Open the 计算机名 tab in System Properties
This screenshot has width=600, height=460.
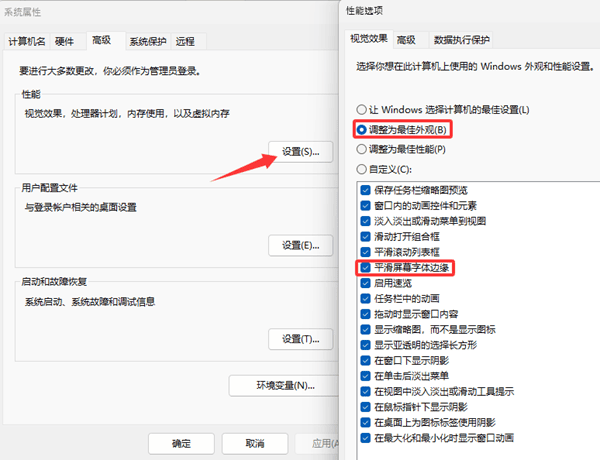27,41
